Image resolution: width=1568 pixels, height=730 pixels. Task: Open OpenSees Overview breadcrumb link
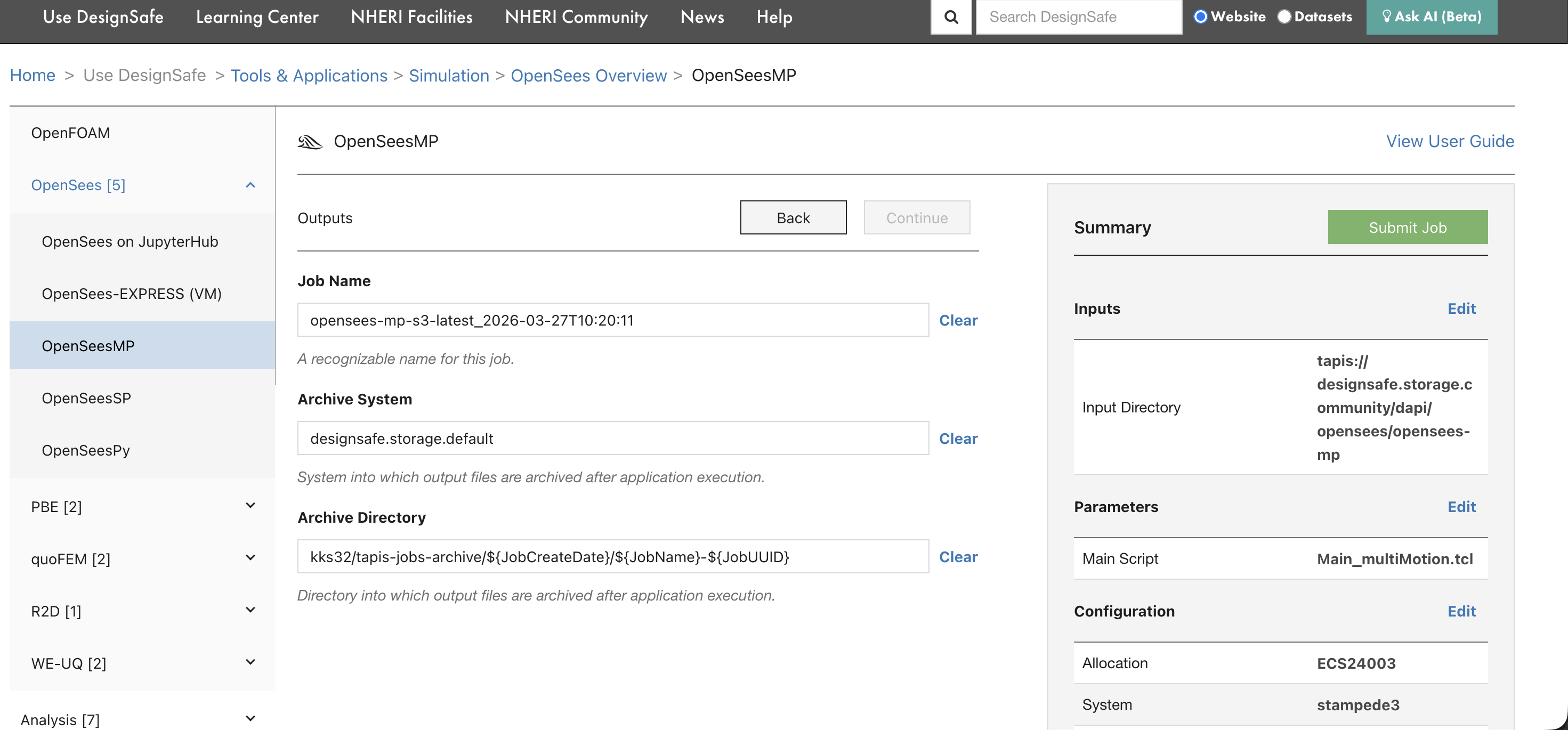click(x=588, y=76)
